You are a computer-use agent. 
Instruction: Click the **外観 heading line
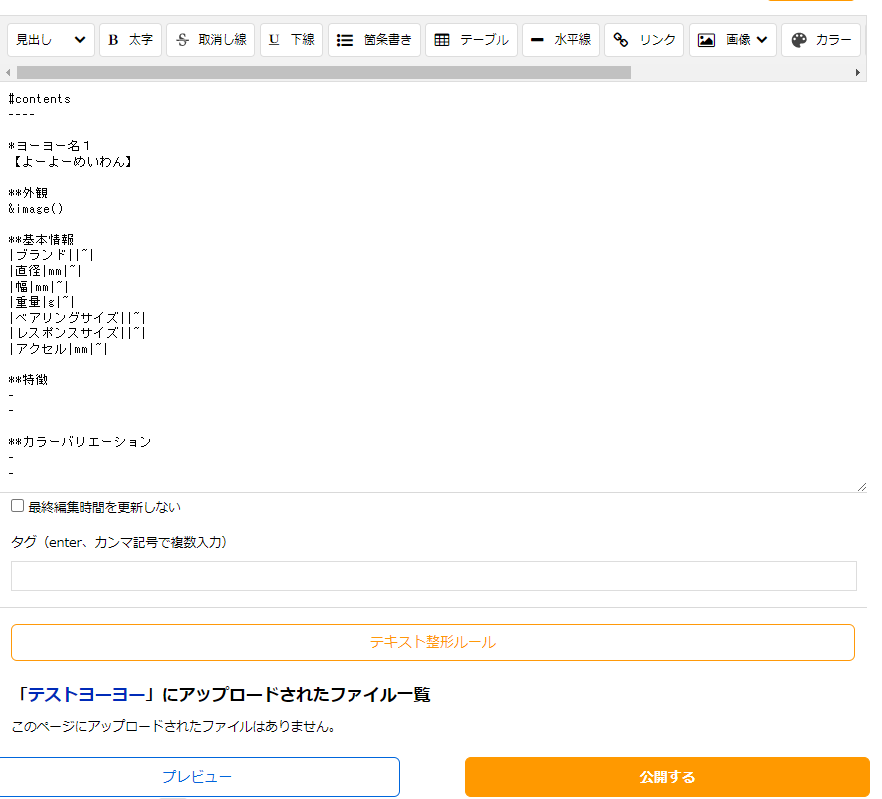tap(28, 193)
